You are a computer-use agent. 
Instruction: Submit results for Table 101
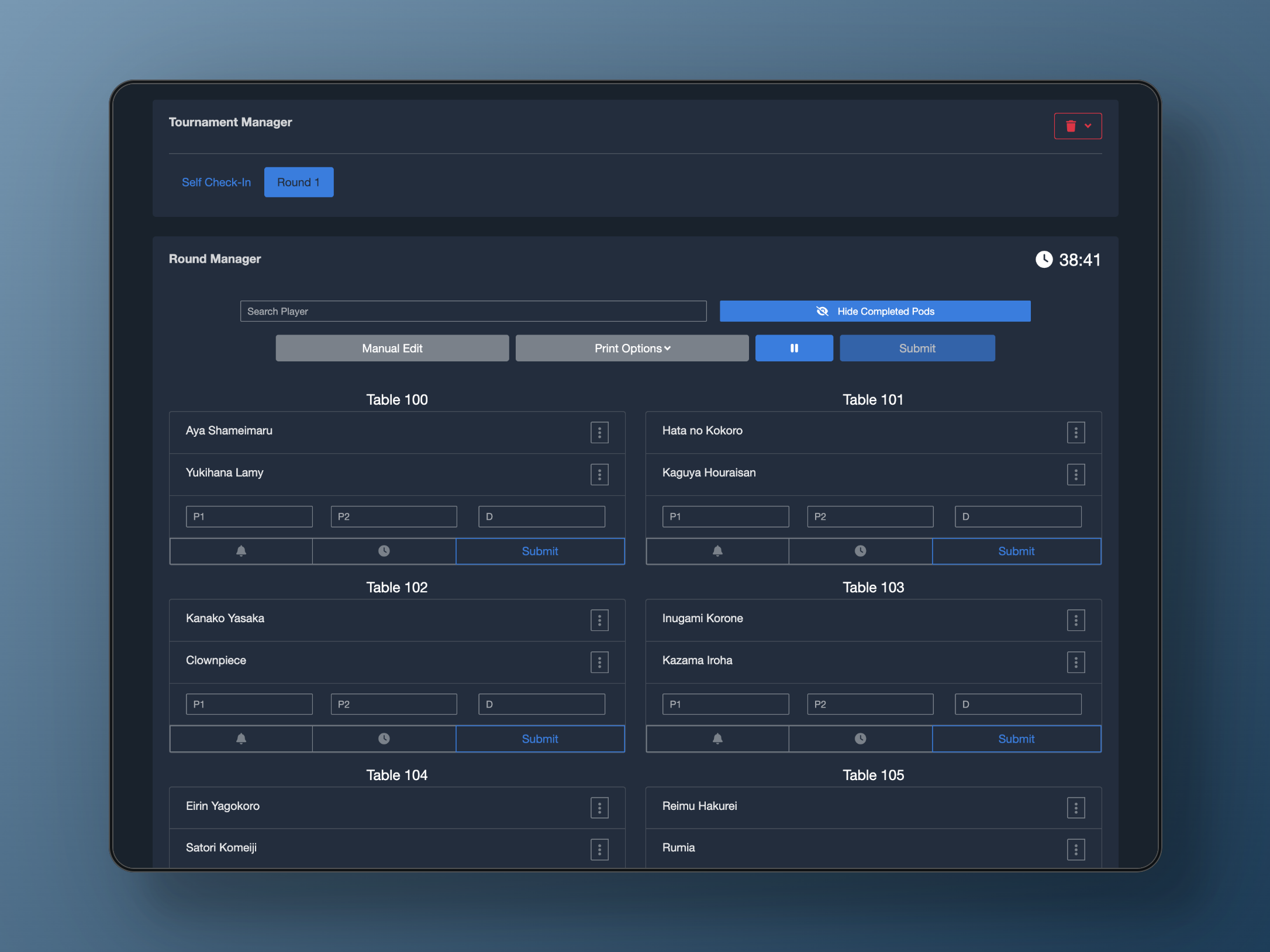point(1016,551)
